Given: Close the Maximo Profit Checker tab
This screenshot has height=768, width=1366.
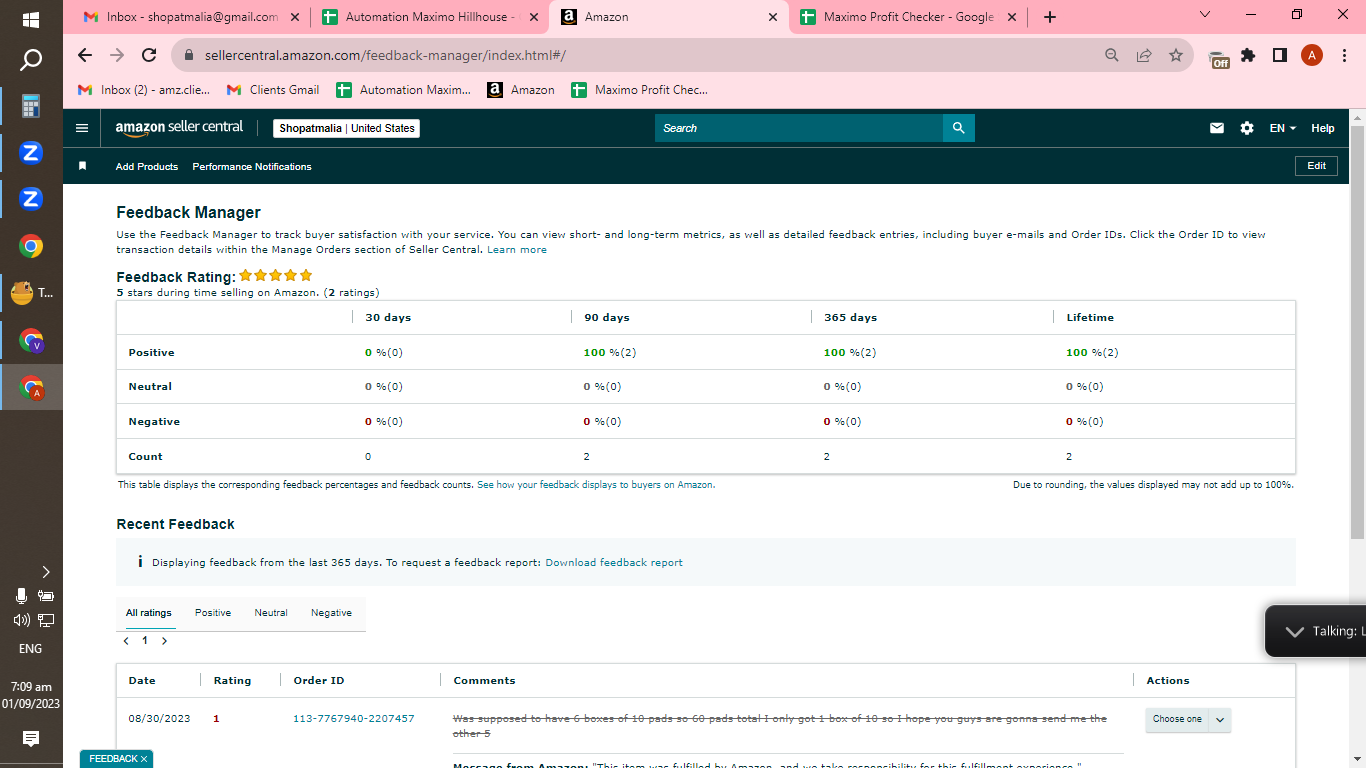Looking at the screenshot, I should [x=1011, y=17].
